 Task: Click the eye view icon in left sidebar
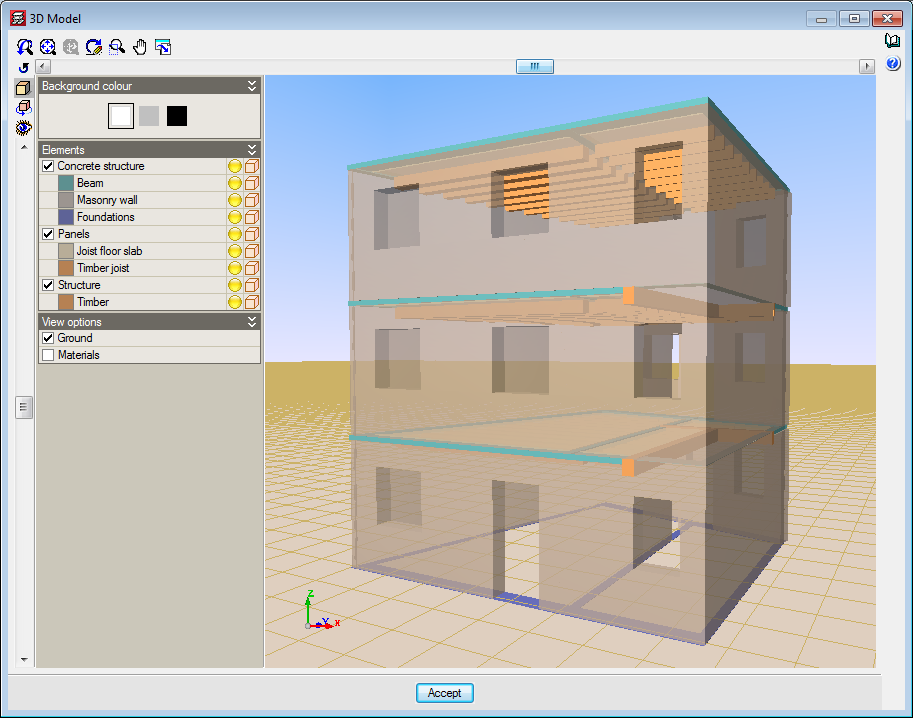24,127
